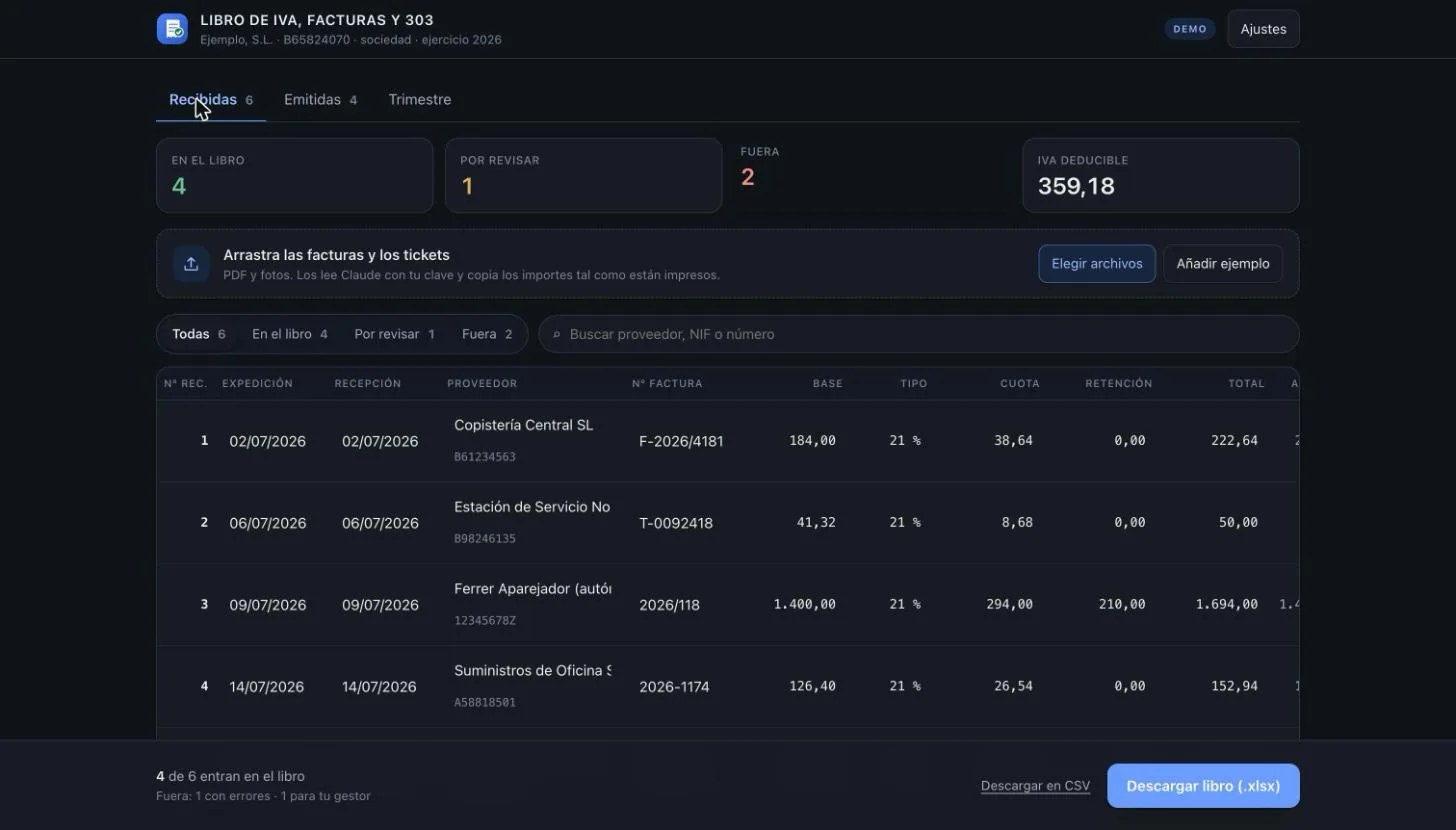This screenshot has height=830, width=1456.
Task: Select Suministros de Oficina supplier name
Action: (x=532, y=671)
